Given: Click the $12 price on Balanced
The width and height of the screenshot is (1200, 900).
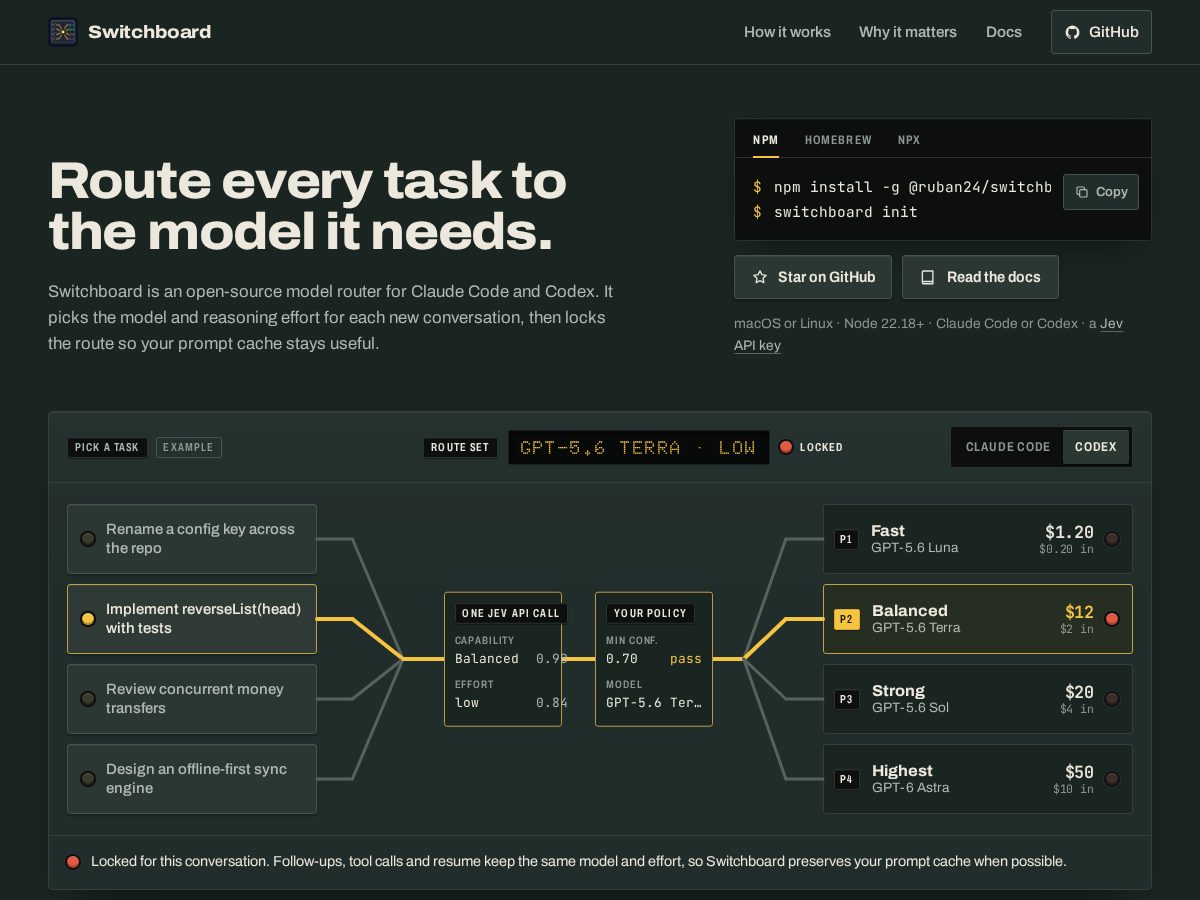Looking at the screenshot, I should pyautogui.click(x=1079, y=612).
